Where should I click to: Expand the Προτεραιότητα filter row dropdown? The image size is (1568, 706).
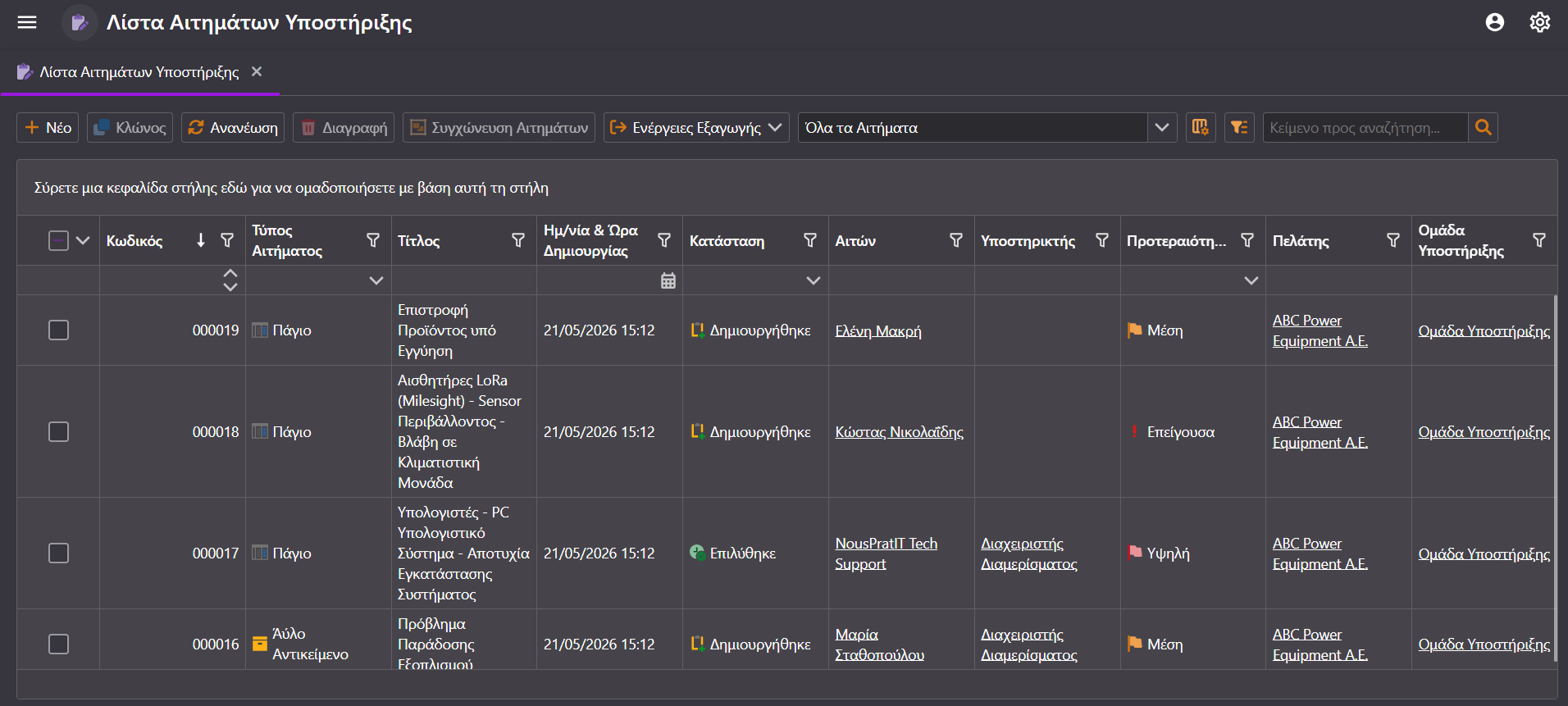pyautogui.click(x=1251, y=280)
